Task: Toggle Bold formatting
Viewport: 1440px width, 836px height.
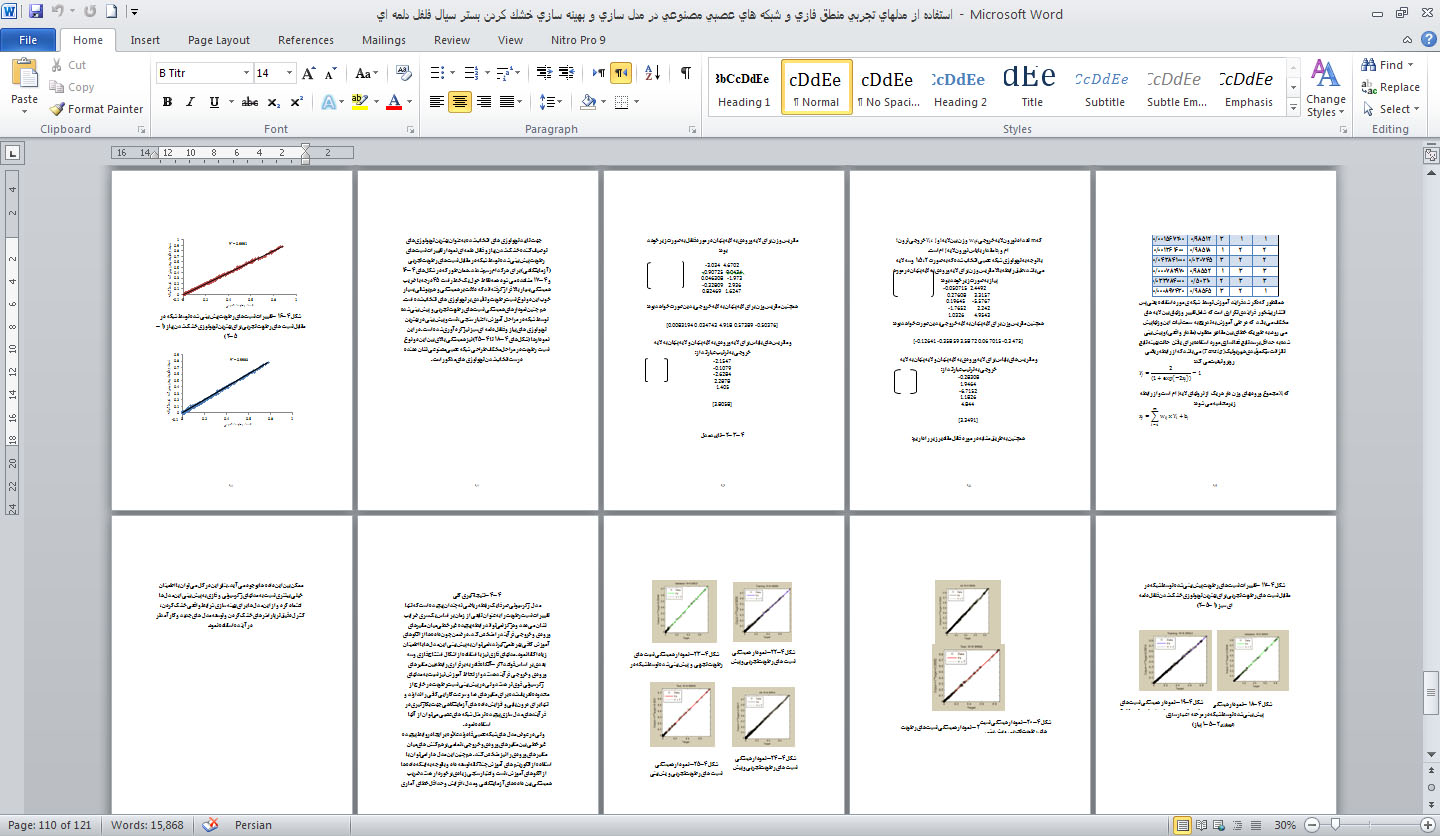Action: pyautogui.click(x=167, y=102)
